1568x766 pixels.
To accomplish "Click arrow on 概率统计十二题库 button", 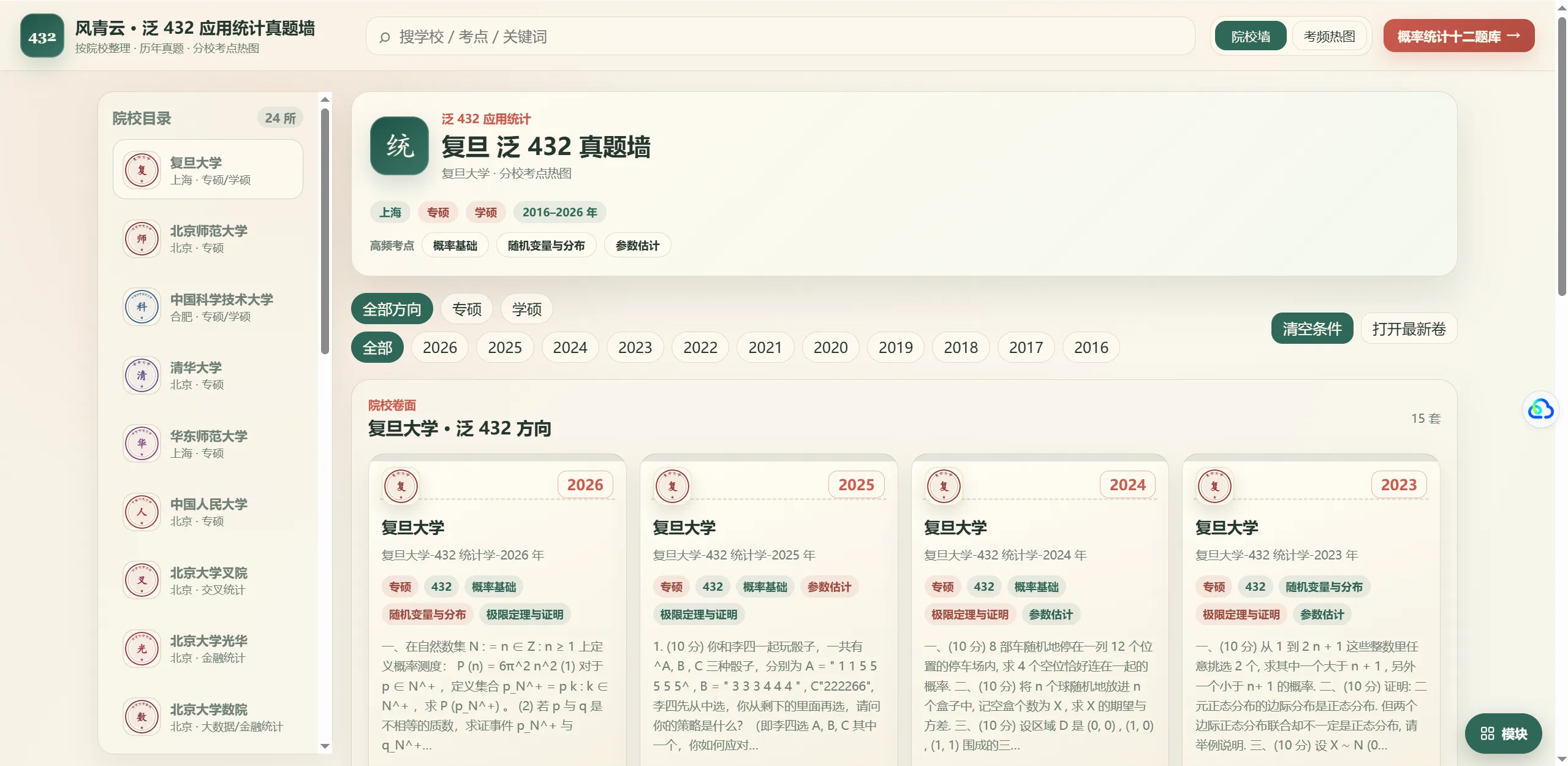I will pyautogui.click(x=1513, y=36).
